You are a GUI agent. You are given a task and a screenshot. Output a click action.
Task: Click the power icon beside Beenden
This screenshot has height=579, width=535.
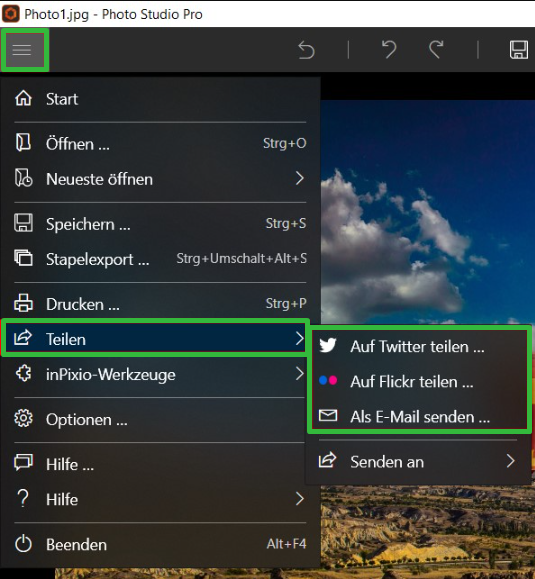pos(23,544)
